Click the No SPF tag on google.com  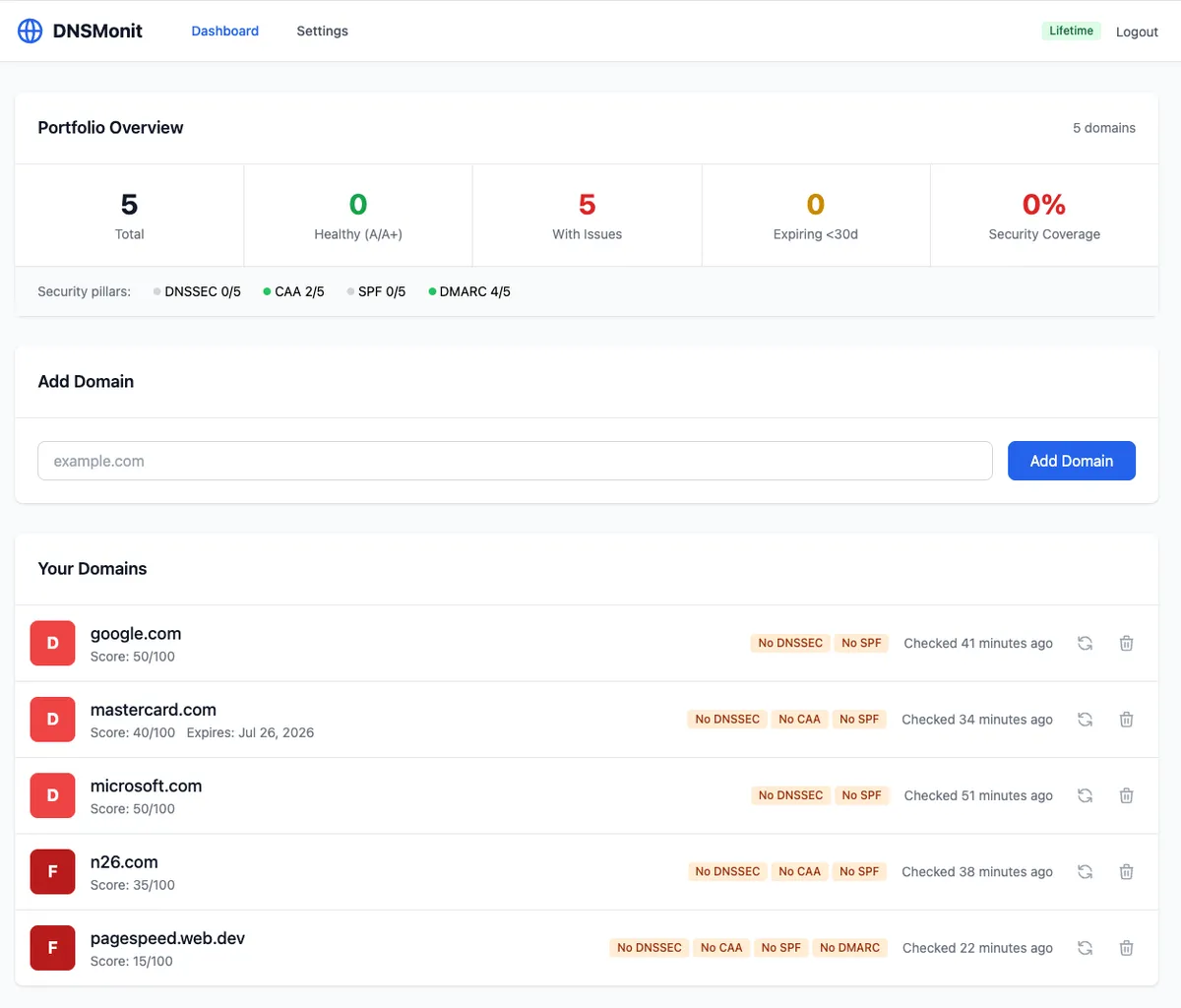861,643
